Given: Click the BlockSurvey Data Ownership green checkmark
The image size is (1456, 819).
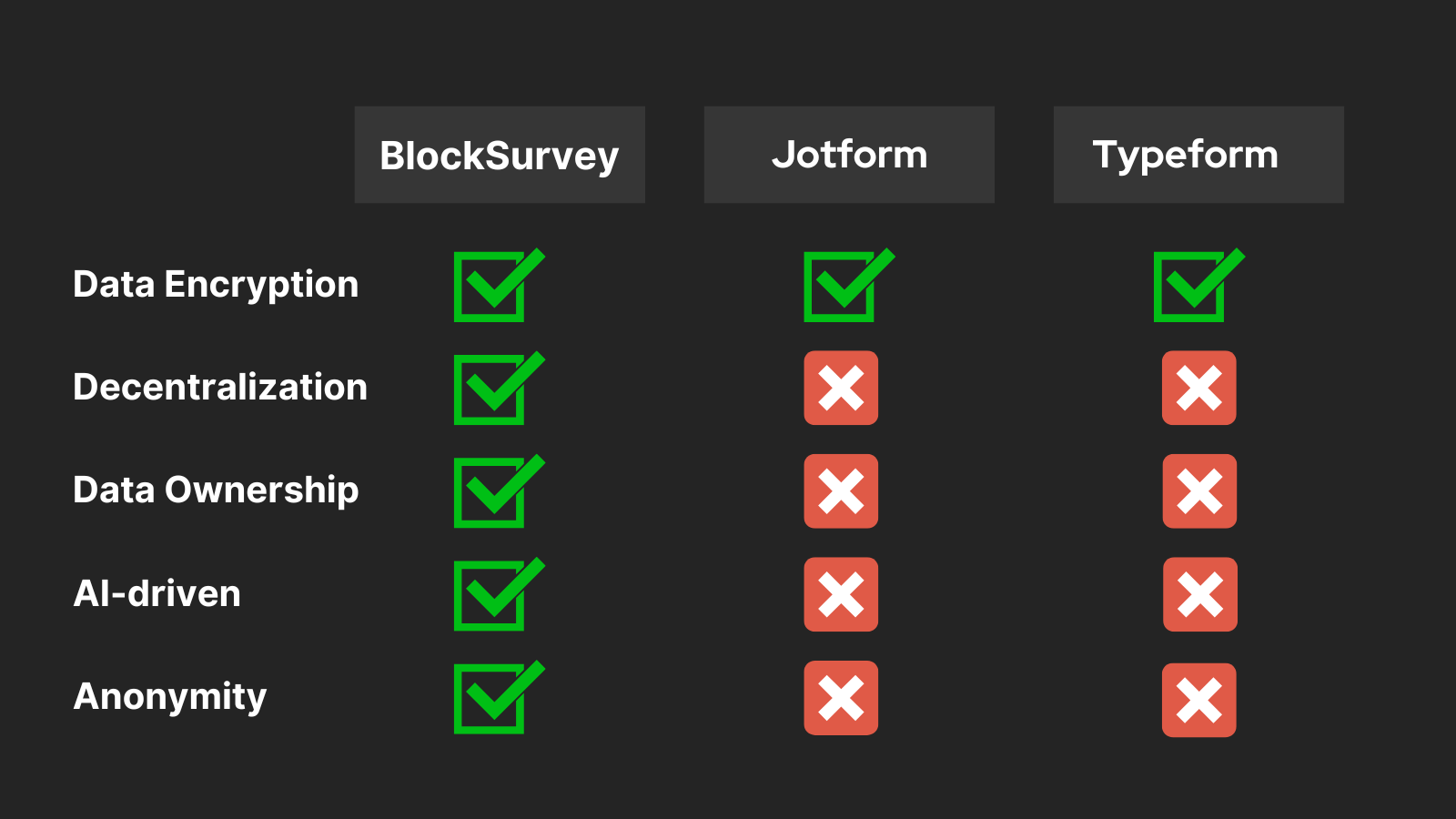Looking at the screenshot, I should [499, 490].
